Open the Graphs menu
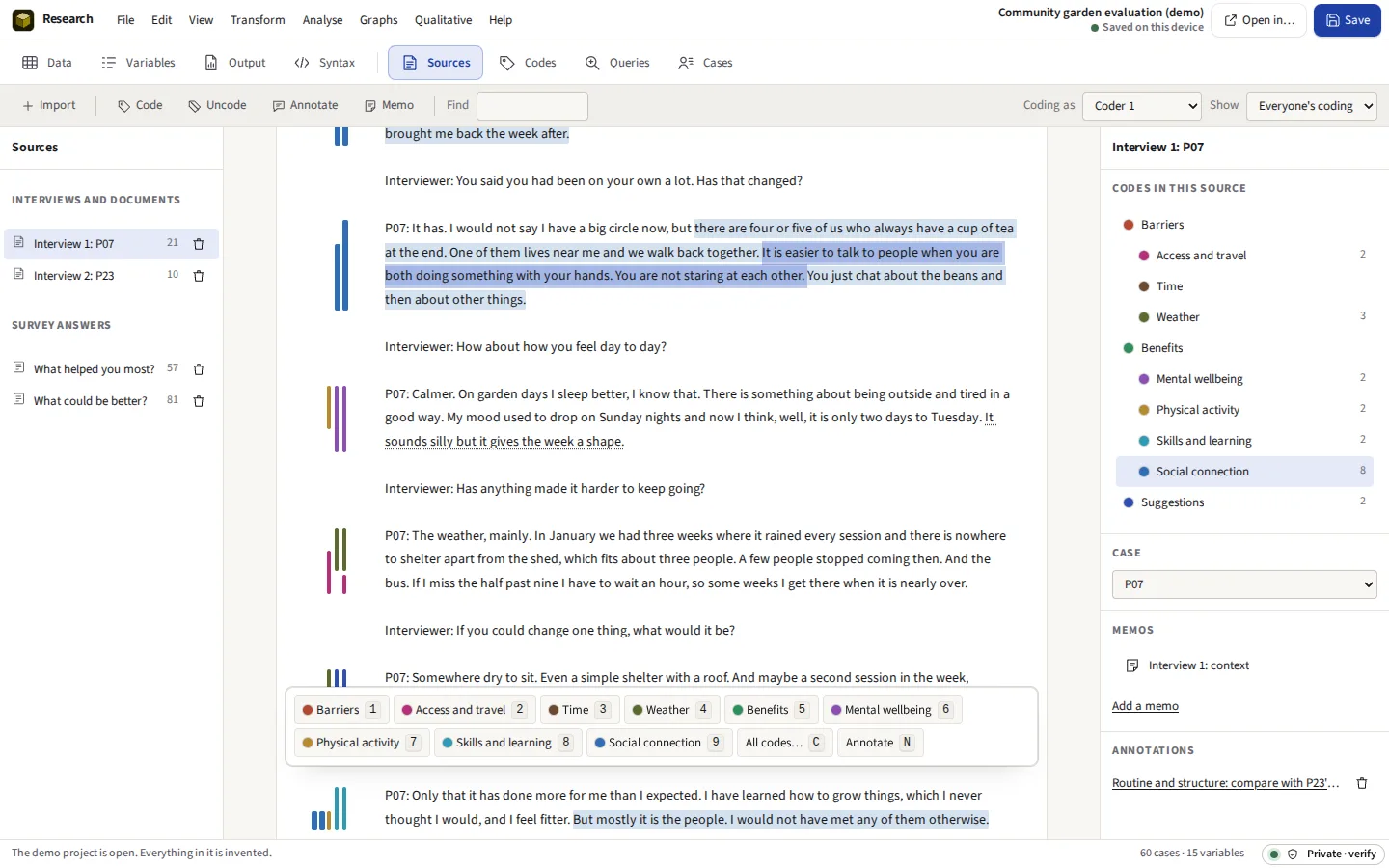The image size is (1389, 868). [378, 20]
